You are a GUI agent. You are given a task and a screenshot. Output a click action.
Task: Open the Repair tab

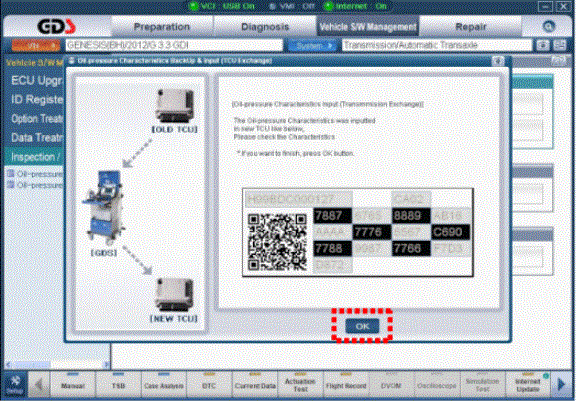[x=470, y=26]
